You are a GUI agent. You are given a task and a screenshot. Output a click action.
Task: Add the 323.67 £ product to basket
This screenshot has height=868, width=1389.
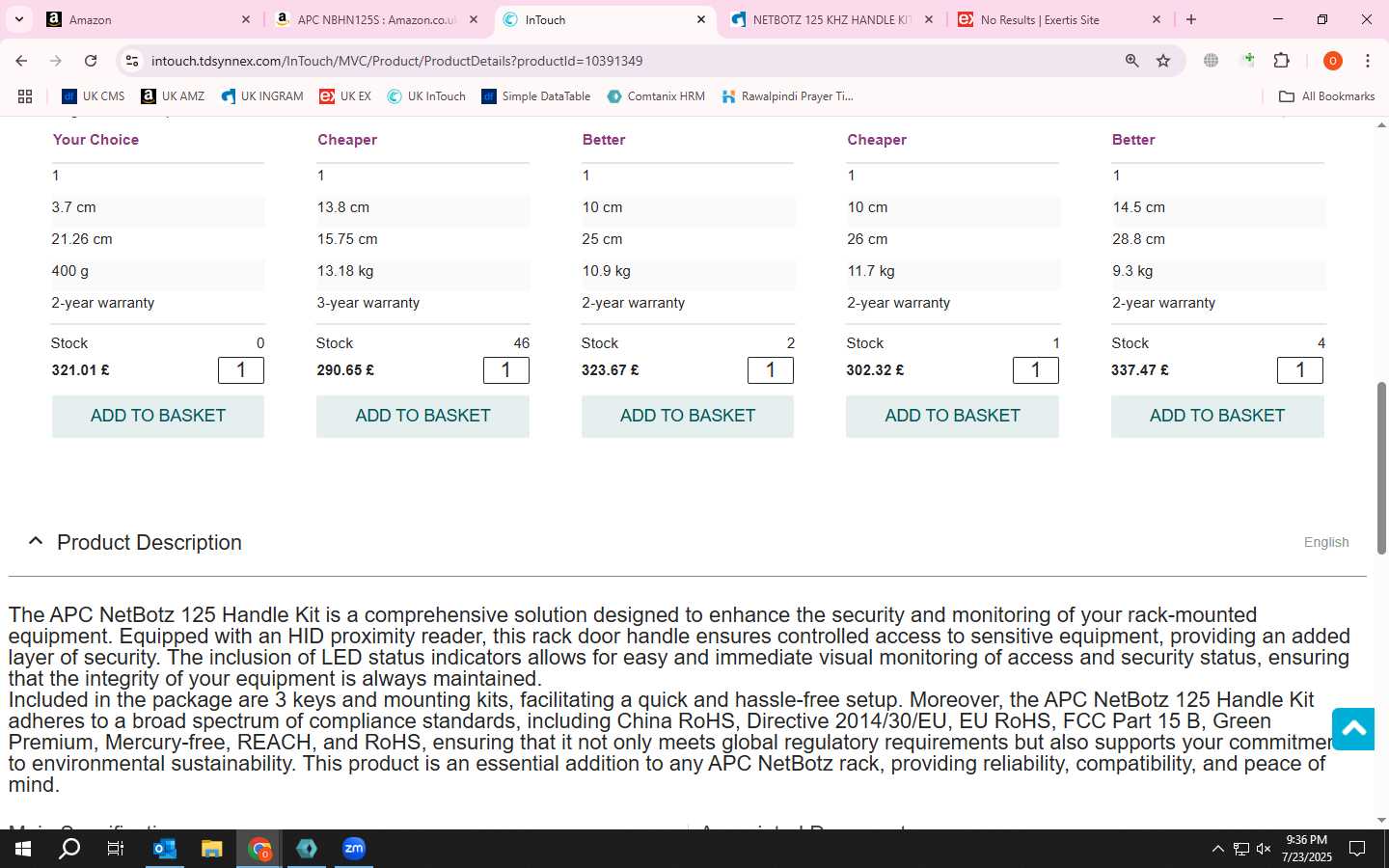coord(688,416)
